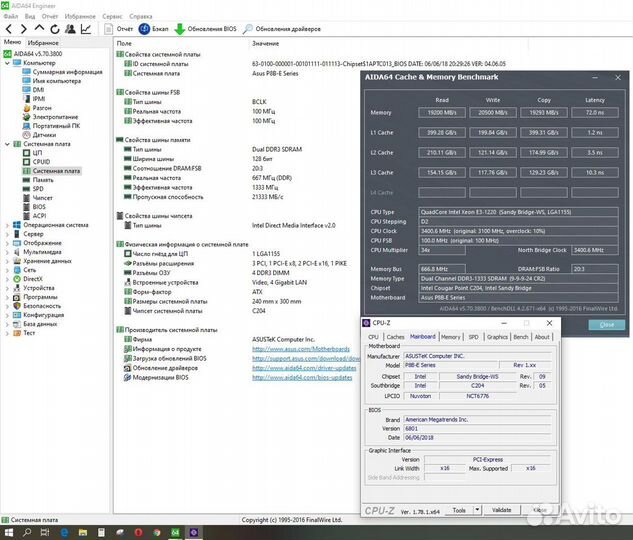The image size is (633, 540).
Task: Switch to Graphics tab in CPU-Z
Action: pos(497,337)
